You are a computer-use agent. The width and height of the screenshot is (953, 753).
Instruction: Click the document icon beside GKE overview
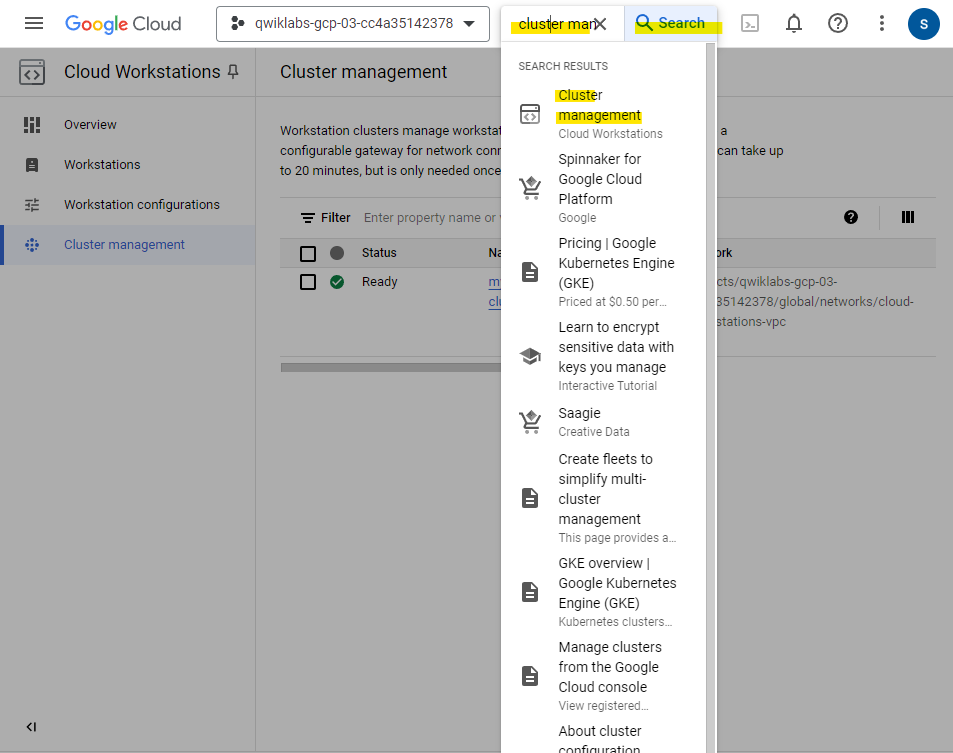[x=530, y=592]
